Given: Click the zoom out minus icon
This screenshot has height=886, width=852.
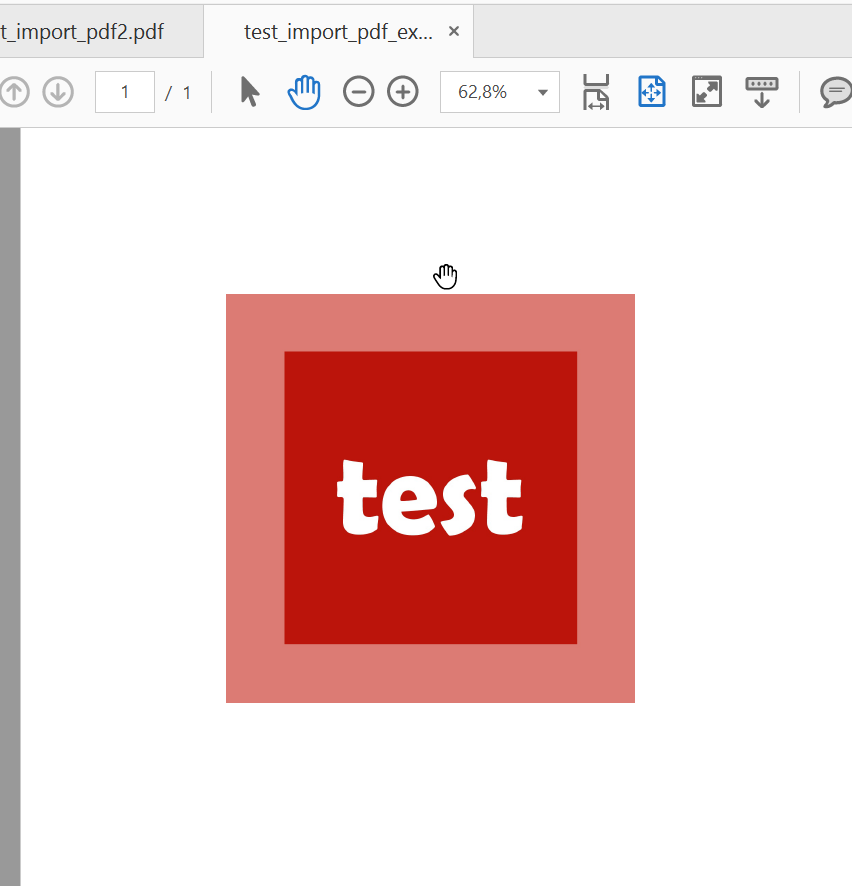Looking at the screenshot, I should point(358,92).
